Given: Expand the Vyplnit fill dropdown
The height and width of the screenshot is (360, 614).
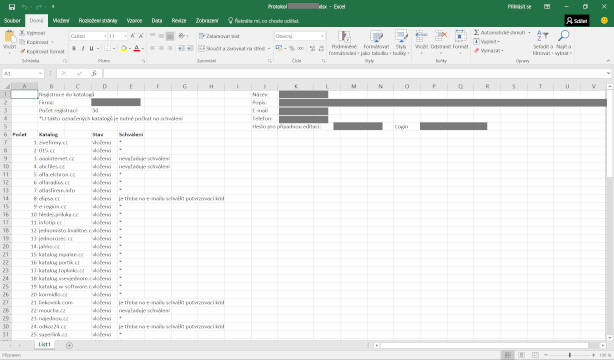Looking at the screenshot, I should pos(498,42).
